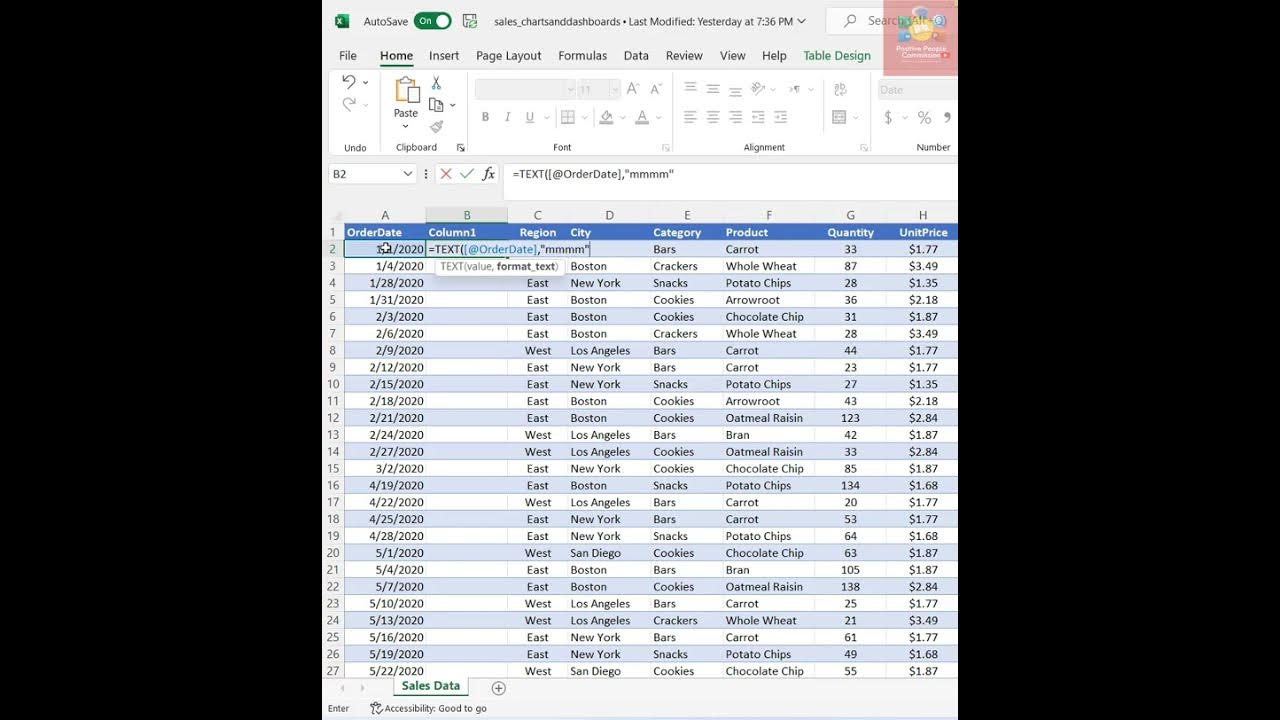
Task: Click the Undo arrow icon
Action: (348, 82)
